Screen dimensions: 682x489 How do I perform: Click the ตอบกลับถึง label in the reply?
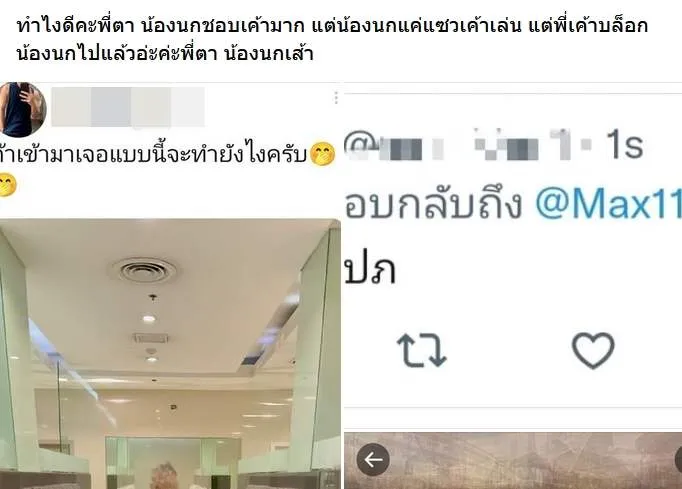[x=433, y=203]
